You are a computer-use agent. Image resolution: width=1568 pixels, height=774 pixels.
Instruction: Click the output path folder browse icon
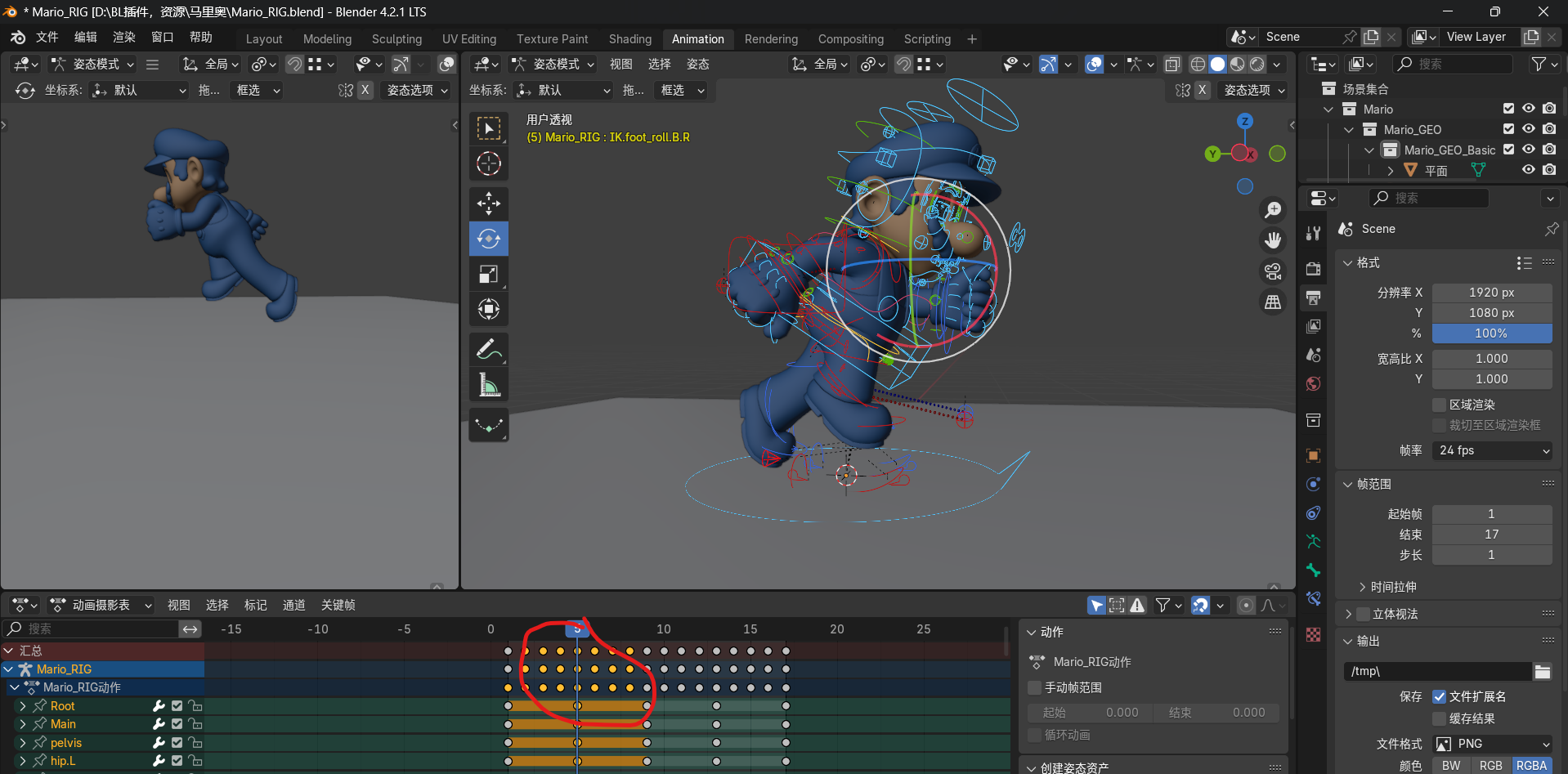pos(1542,671)
